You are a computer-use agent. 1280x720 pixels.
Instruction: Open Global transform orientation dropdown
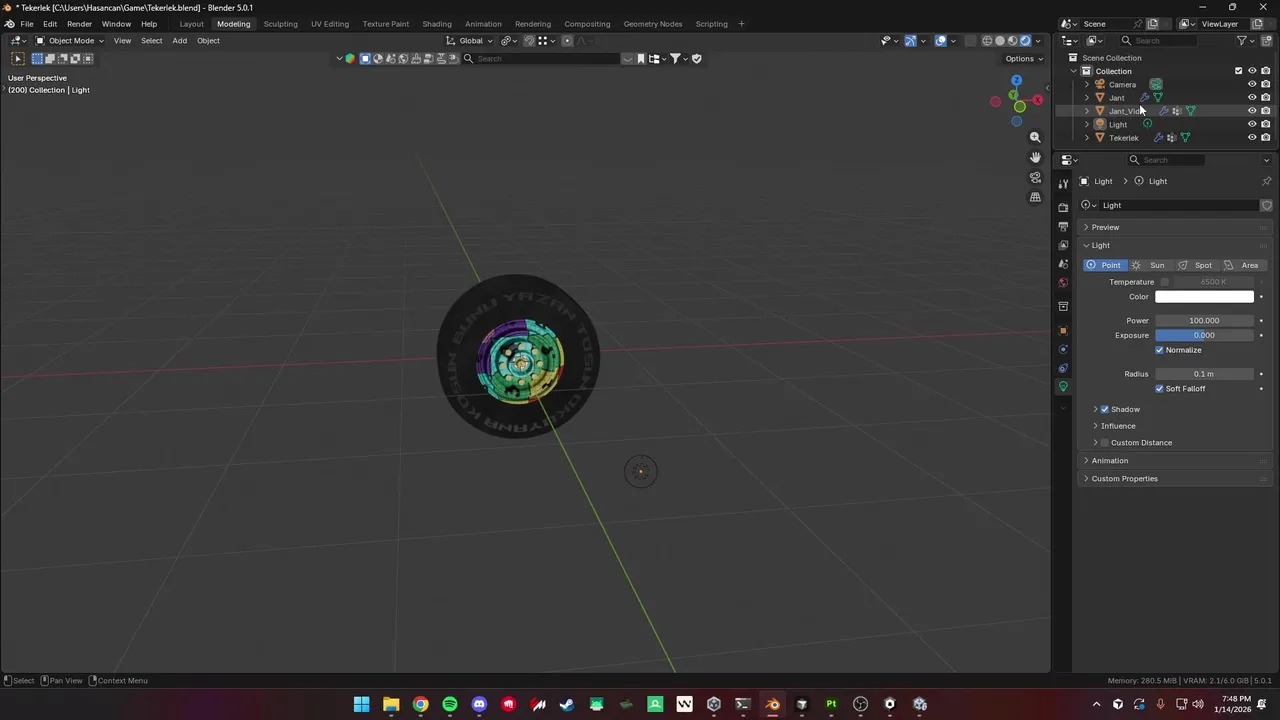(469, 41)
